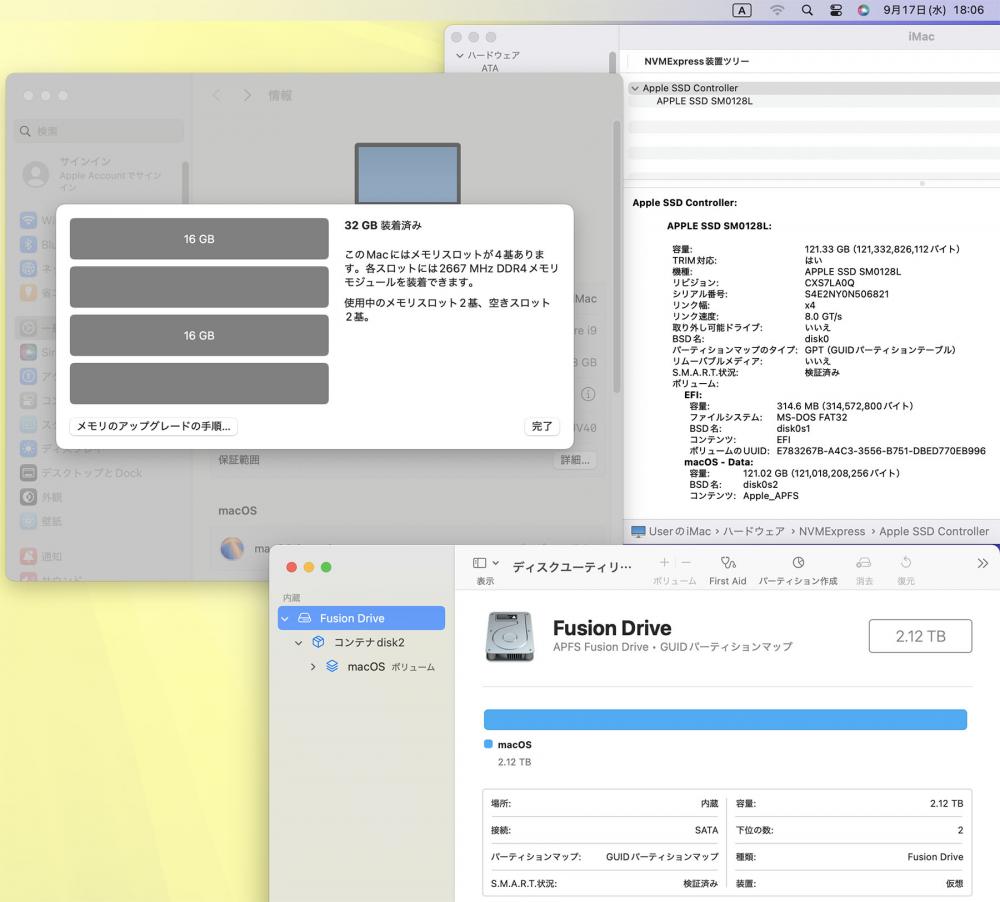Collapse the Apple SSD Controller disclosure triangle
Screen dimensions: 1000x902
(634, 88)
